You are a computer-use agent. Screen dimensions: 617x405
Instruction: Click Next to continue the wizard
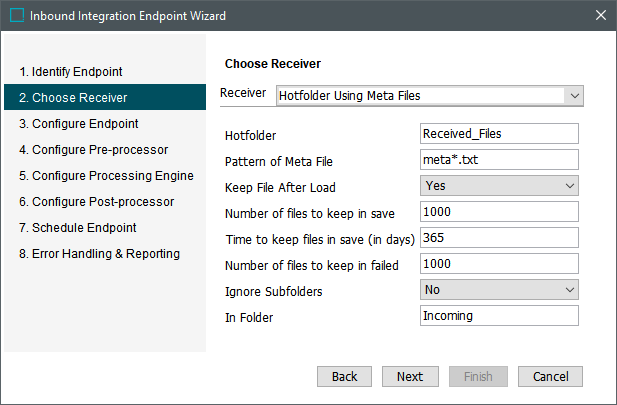pyautogui.click(x=409, y=377)
